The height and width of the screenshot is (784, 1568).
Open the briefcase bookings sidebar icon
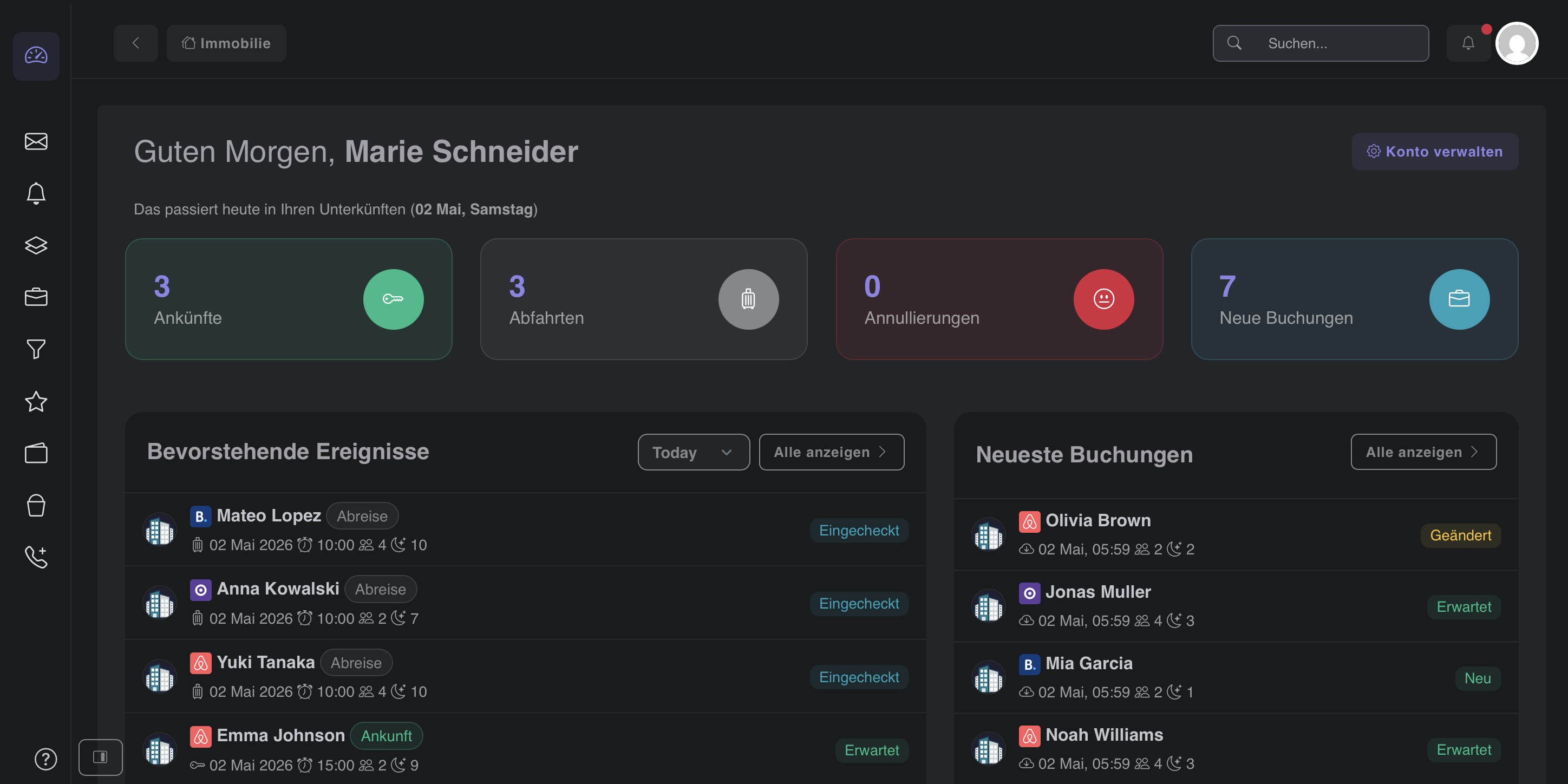point(36,298)
